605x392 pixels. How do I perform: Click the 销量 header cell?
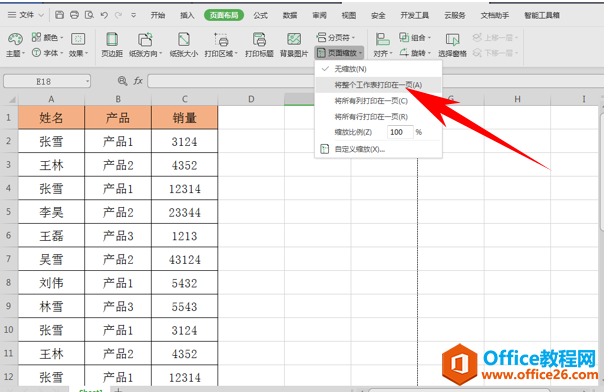coord(184,118)
